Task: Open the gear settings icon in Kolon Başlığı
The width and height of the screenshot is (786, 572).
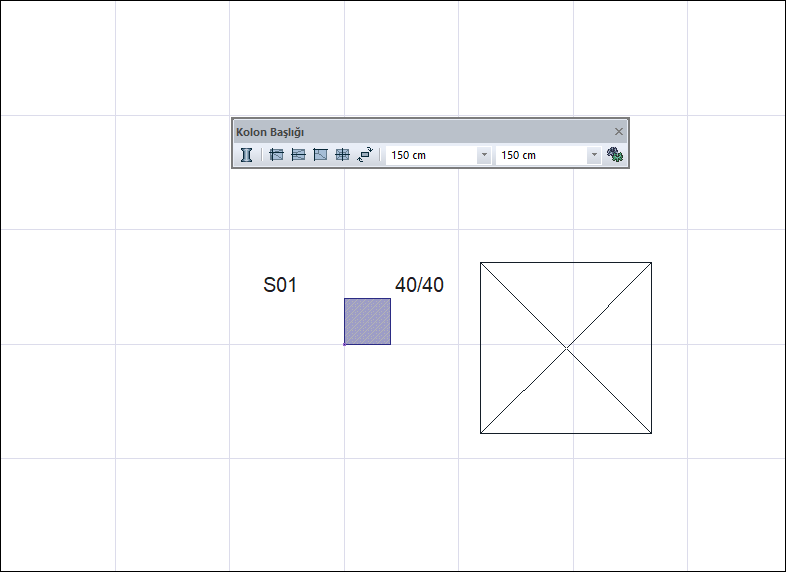Action: pyautogui.click(x=615, y=154)
